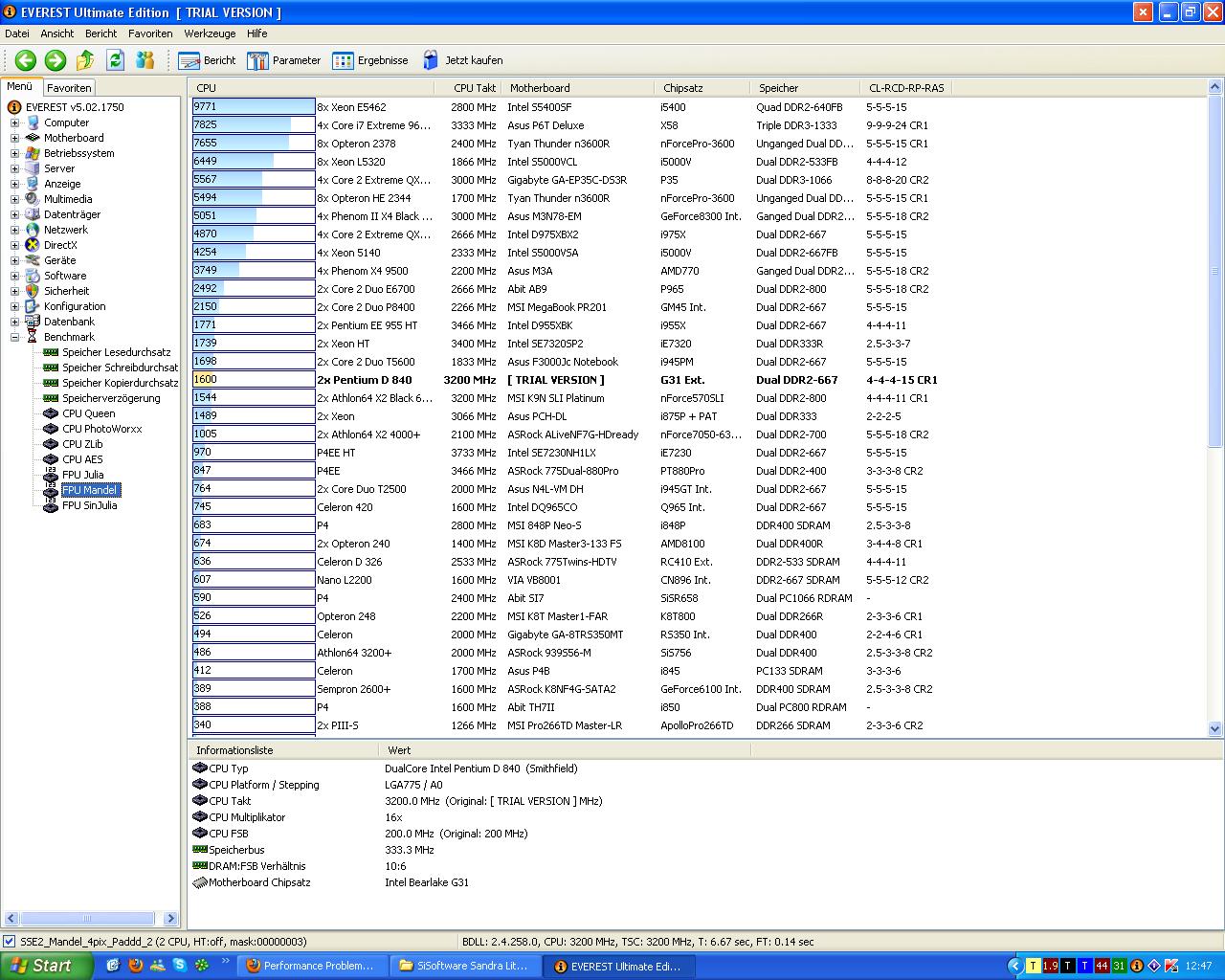1225x980 pixels.
Task: Expand the Software tree node
Action: pyautogui.click(x=14, y=276)
